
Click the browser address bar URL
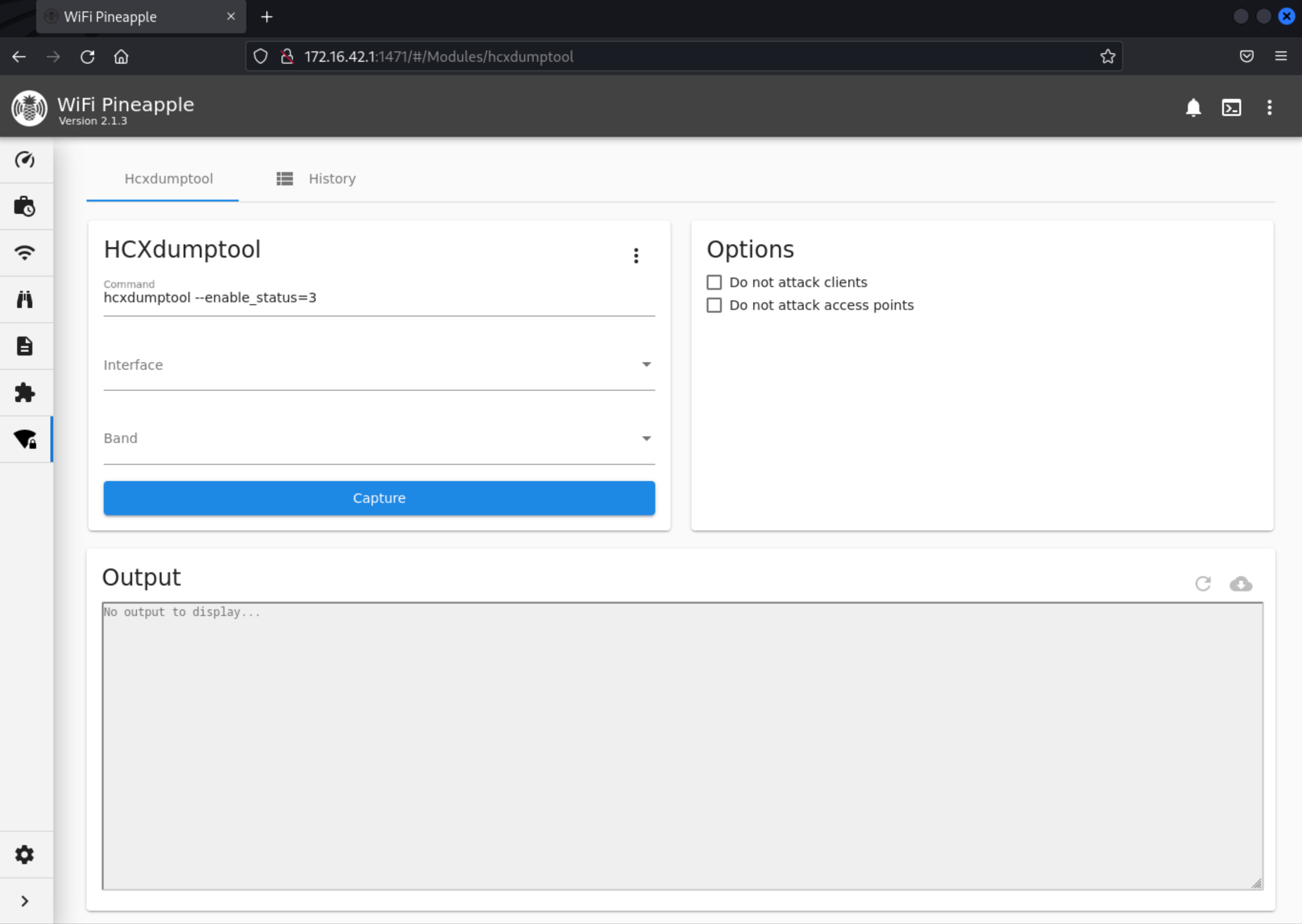(439, 57)
